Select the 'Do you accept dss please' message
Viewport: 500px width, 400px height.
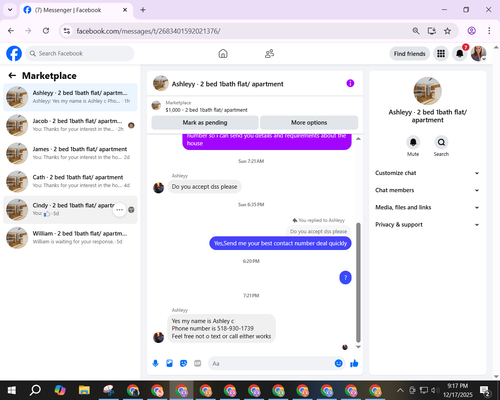[204, 187]
